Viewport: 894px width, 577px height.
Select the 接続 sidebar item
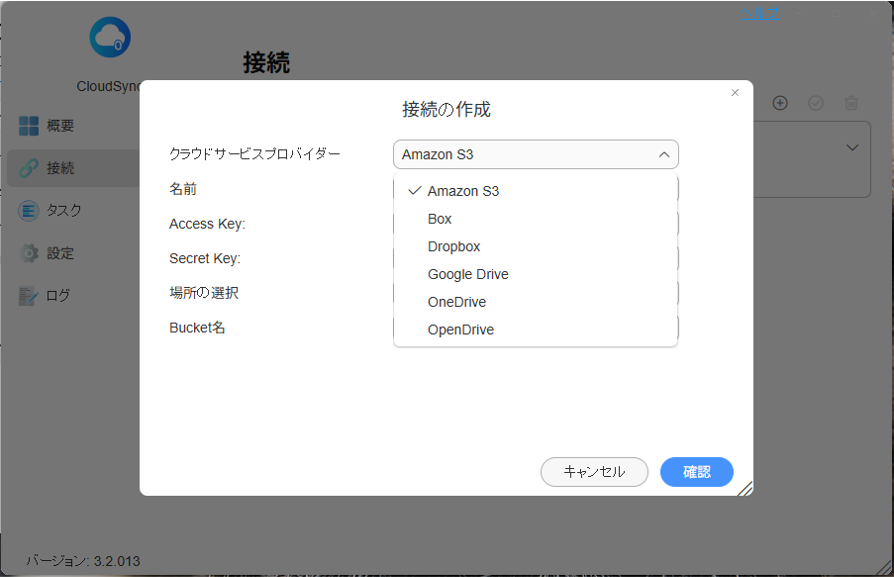pyautogui.click(x=73, y=168)
